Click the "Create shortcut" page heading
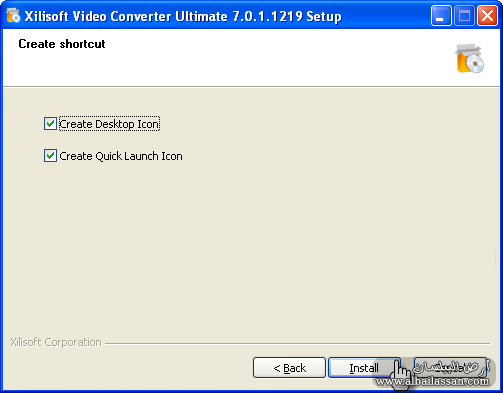The width and height of the screenshot is (503, 393). 62,44
